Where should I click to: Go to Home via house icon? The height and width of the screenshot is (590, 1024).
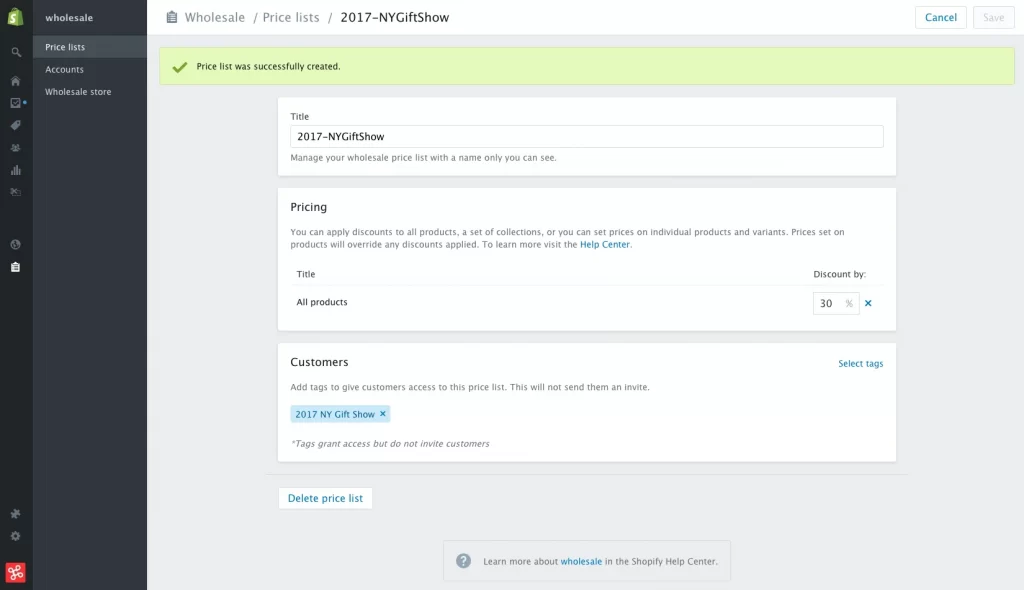(x=16, y=81)
